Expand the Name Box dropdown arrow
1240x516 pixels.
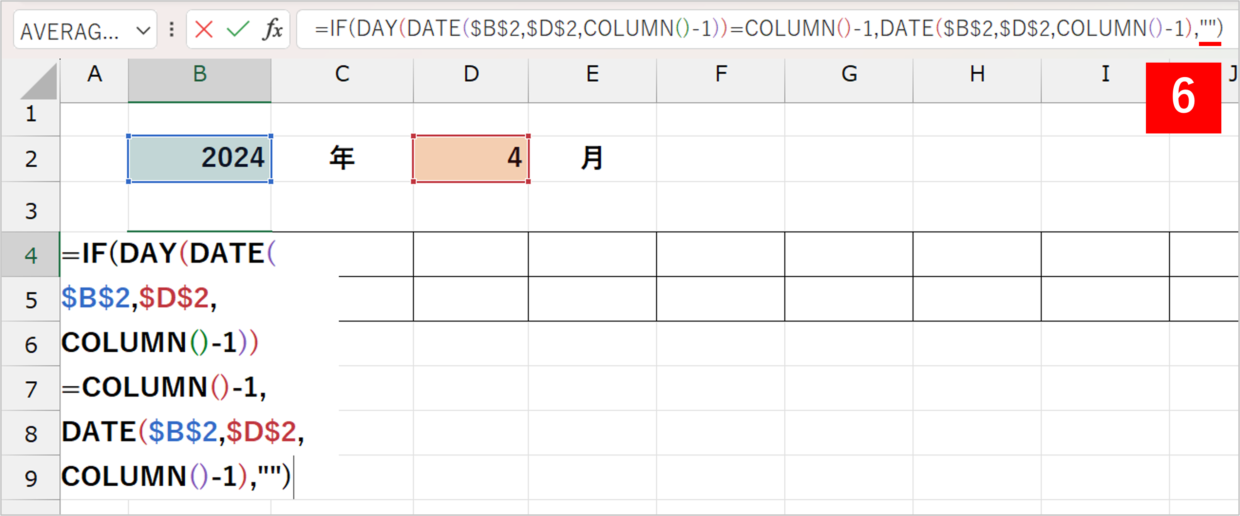pyautogui.click(x=142, y=31)
